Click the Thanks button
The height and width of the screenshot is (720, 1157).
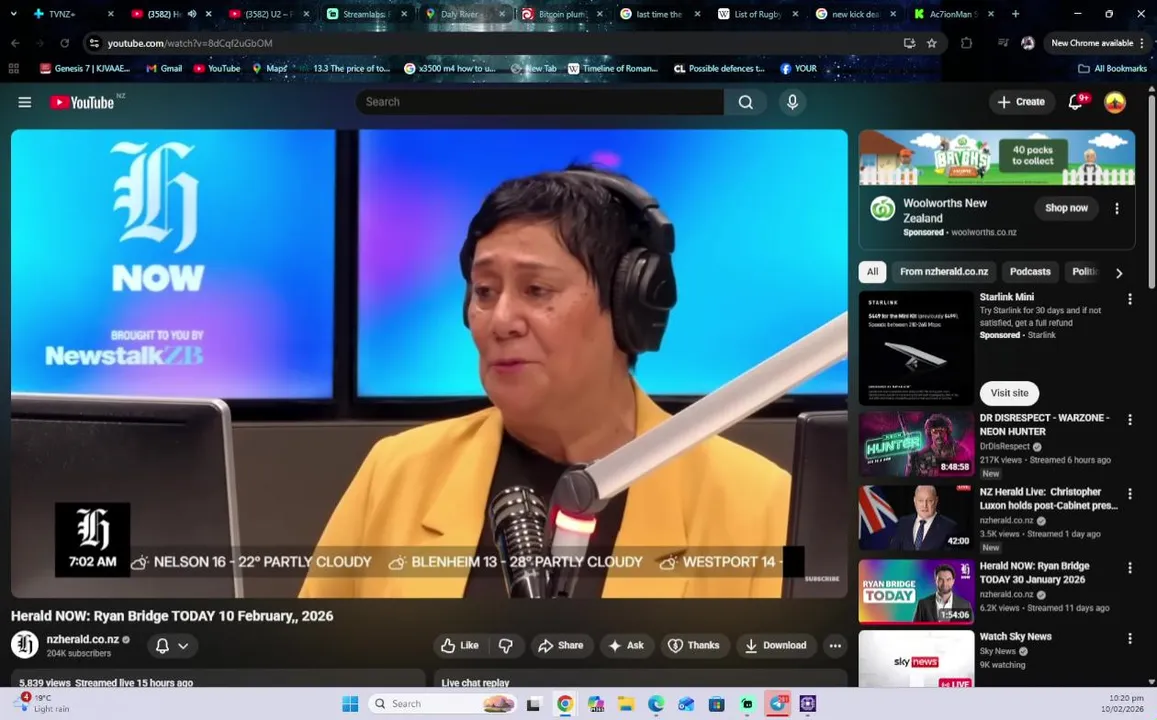point(694,645)
